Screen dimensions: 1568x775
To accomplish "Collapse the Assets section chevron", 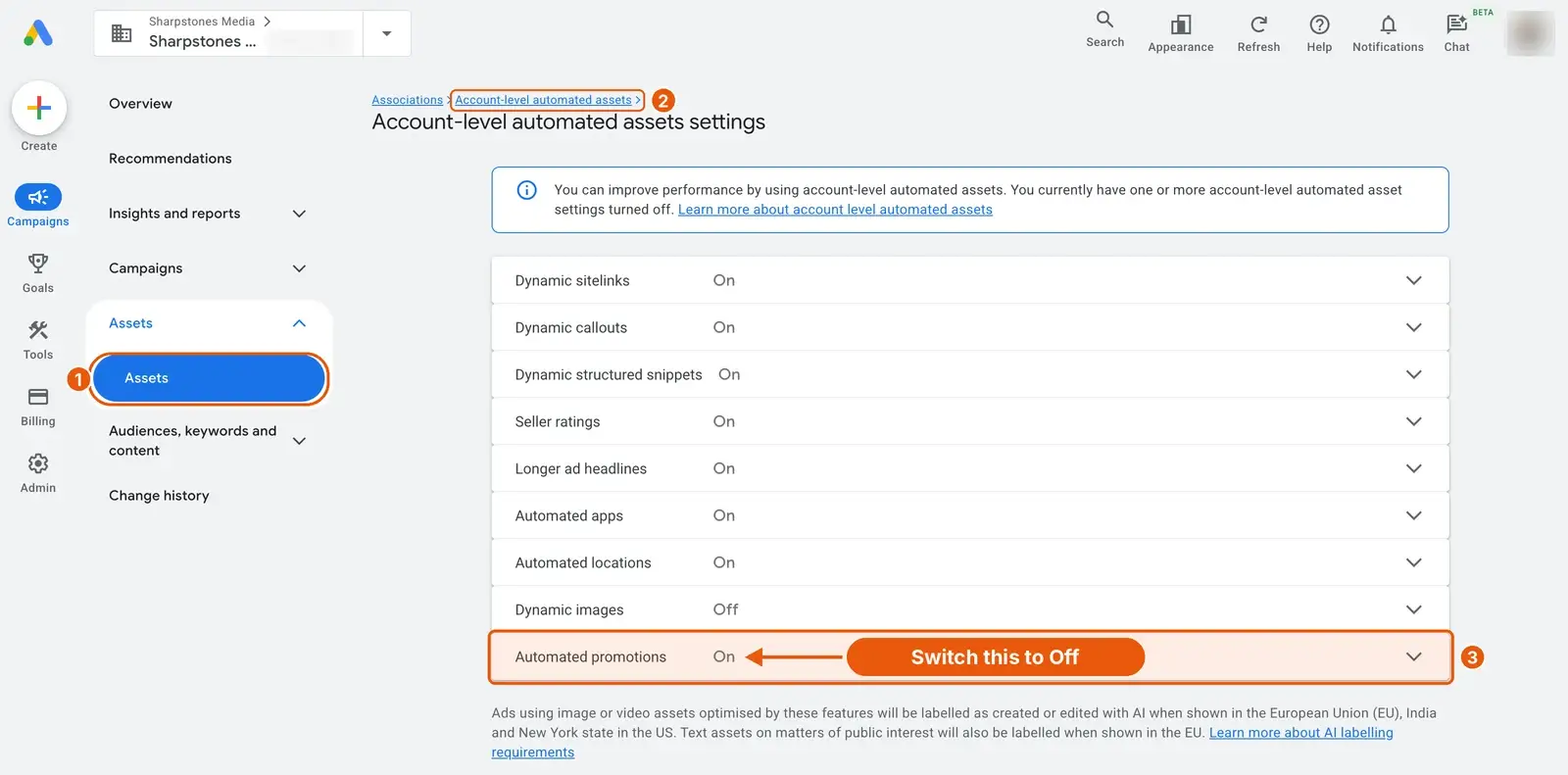I will pyautogui.click(x=299, y=323).
